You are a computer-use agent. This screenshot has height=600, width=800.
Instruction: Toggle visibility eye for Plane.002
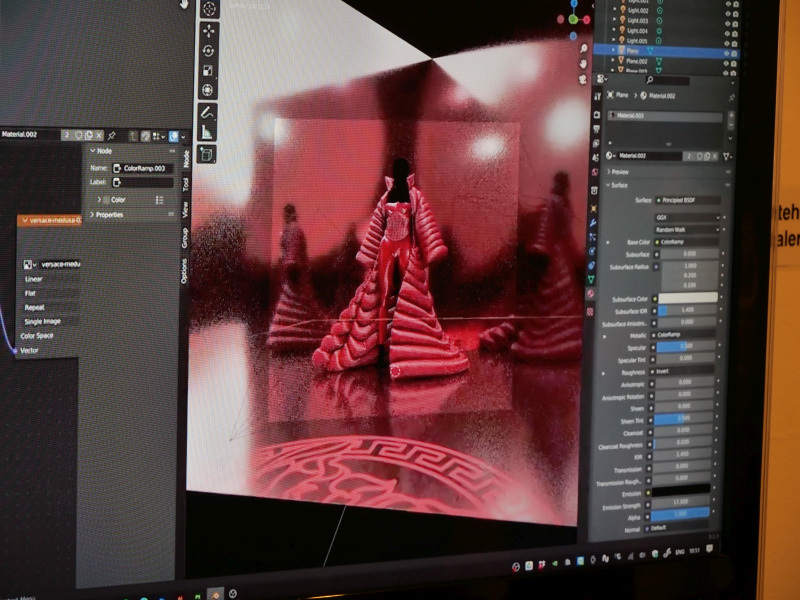[x=727, y=63]
